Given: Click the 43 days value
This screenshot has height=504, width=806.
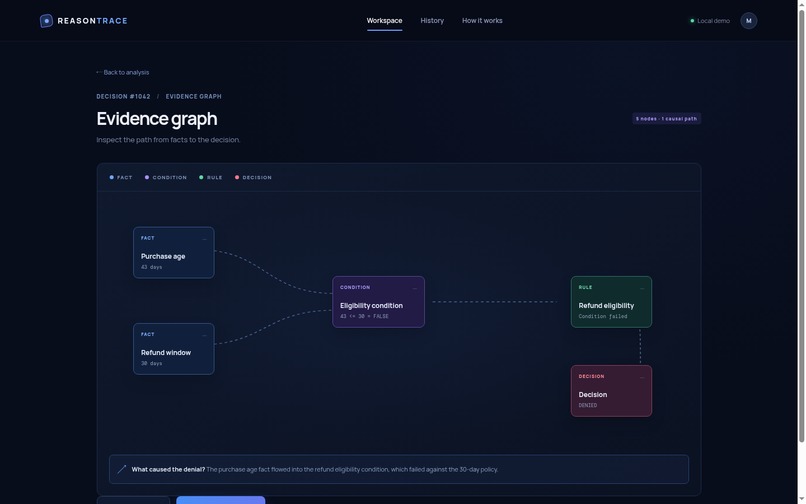Looking at the screenshot, I should click(151, 267).
